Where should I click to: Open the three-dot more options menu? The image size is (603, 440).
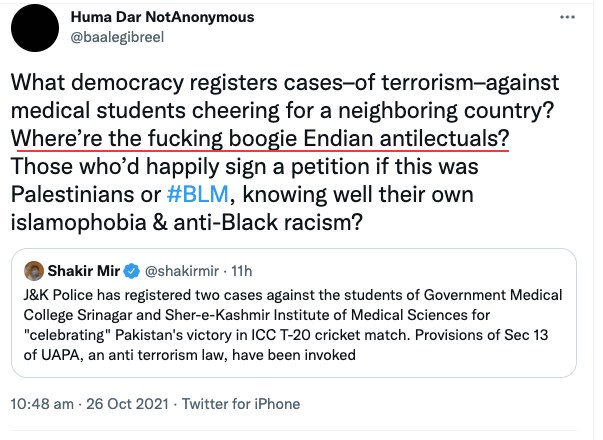coord(569,19)
